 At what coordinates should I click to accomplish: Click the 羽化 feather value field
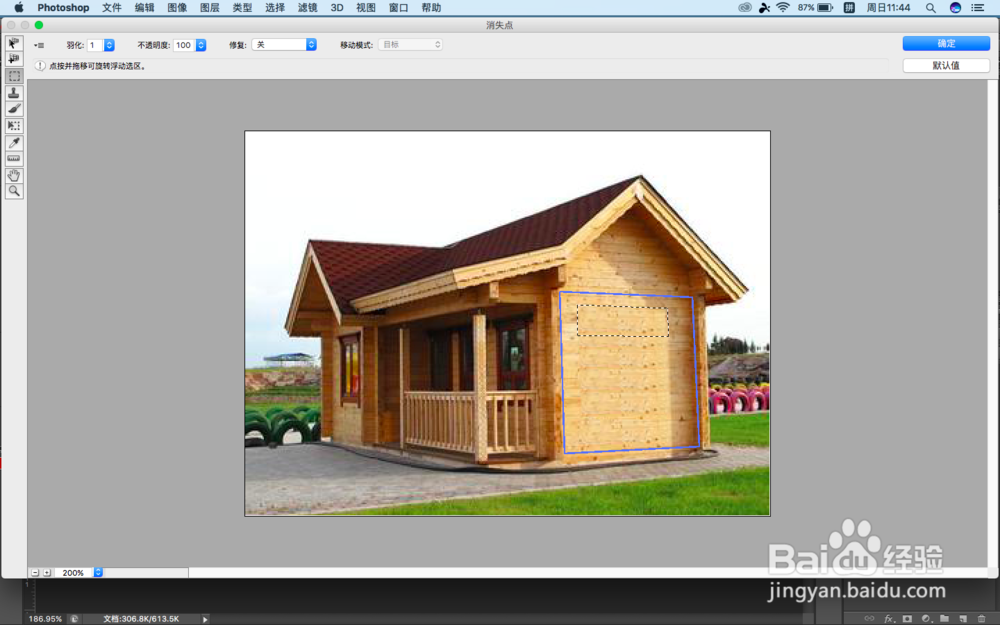tap(95, 45)
